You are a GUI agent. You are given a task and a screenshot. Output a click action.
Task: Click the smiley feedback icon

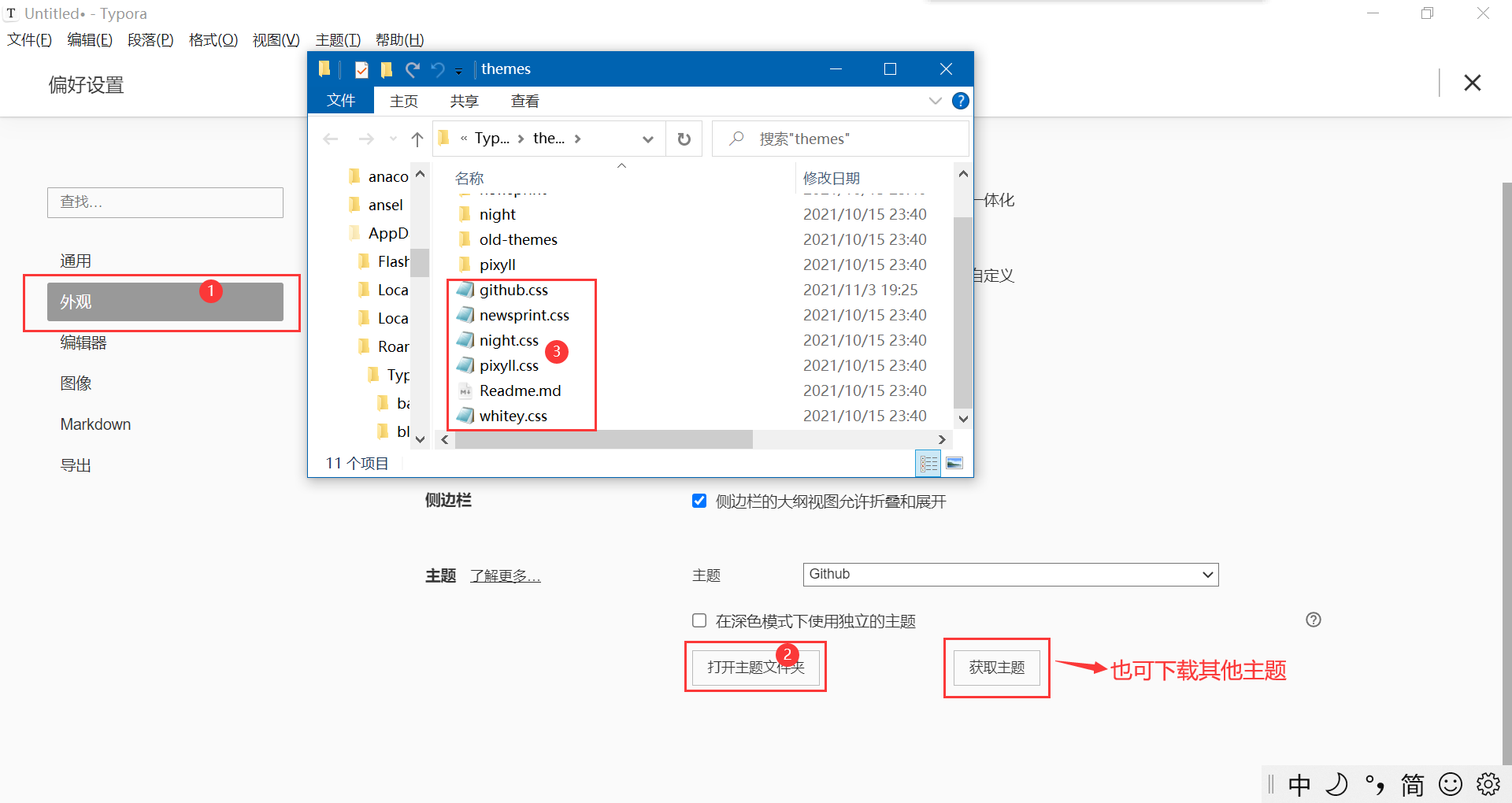[1451, 784]
